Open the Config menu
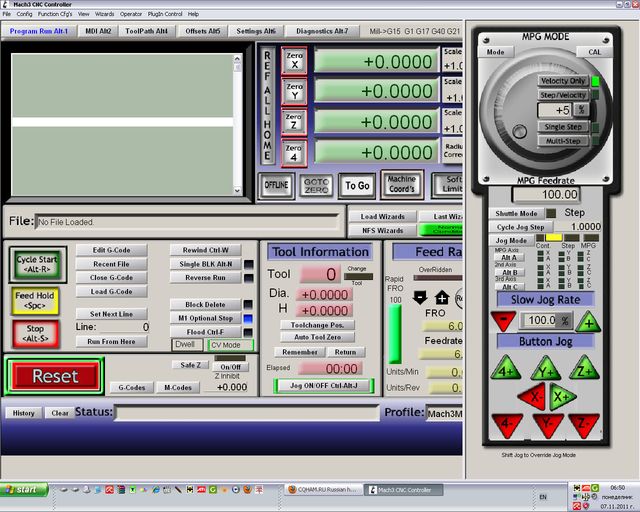640x512 pixels. (24, 15)
